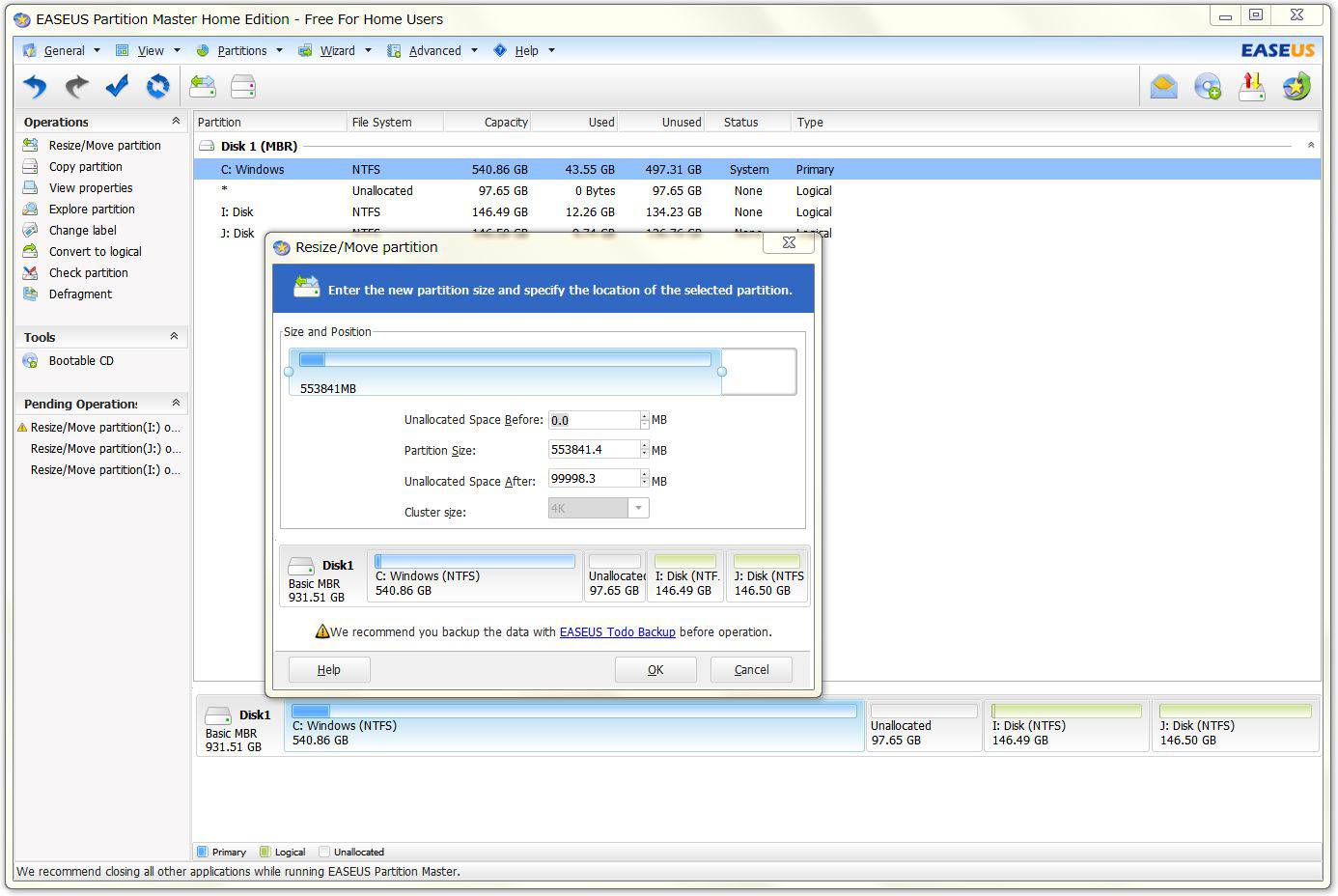Click the Copy partition toolbar icon

pos(243,87)
